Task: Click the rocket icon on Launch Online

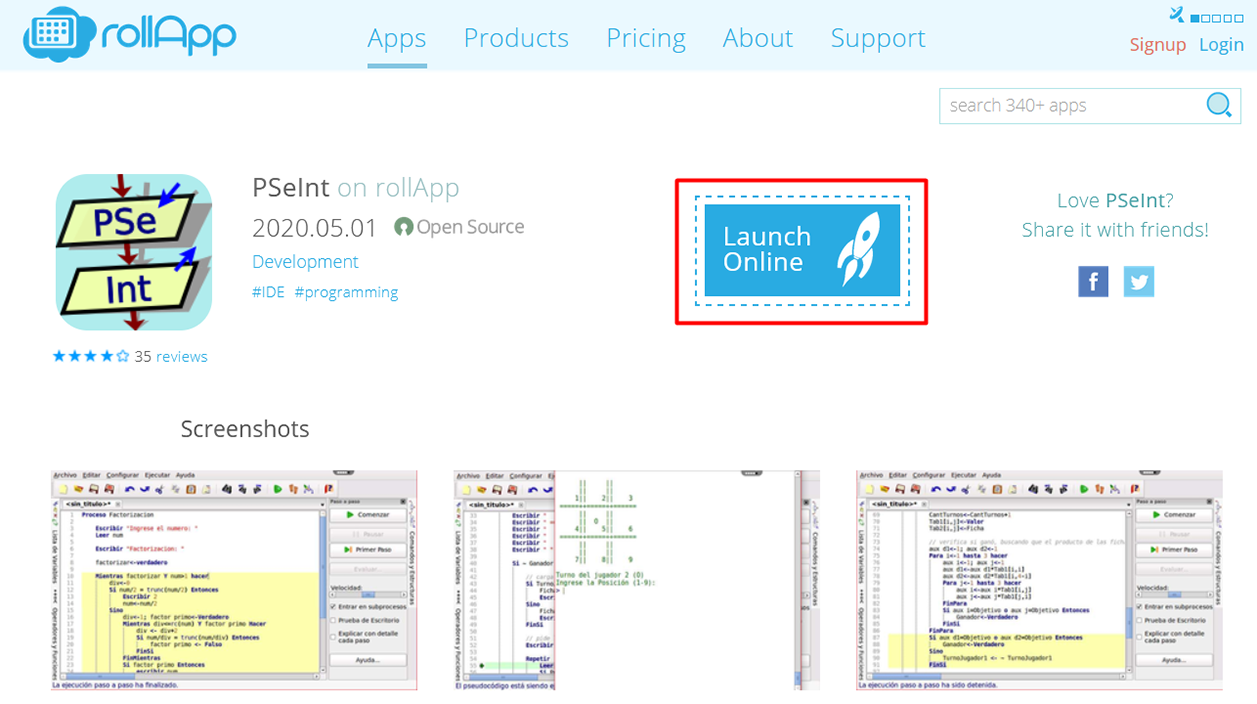Action: [x=858, y=249]
